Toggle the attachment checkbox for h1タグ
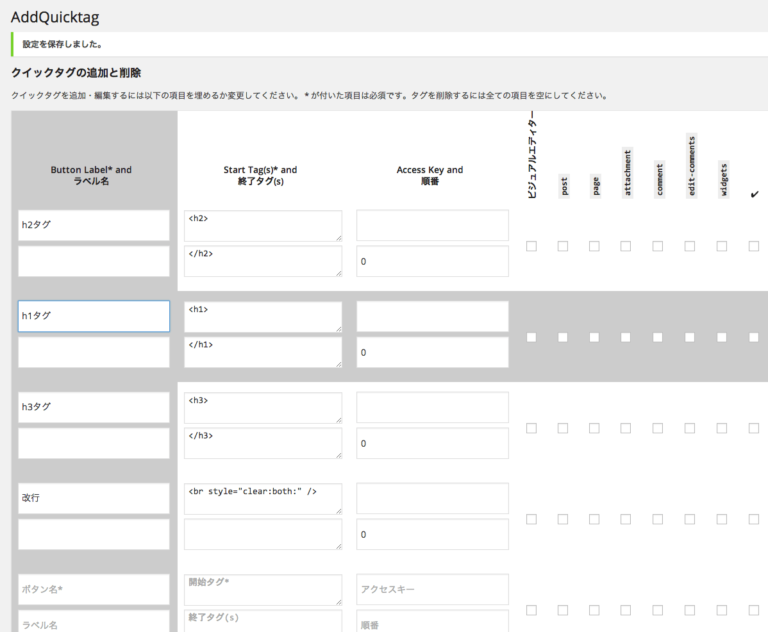Screen dimensions: 768x632 pos(625,337)
